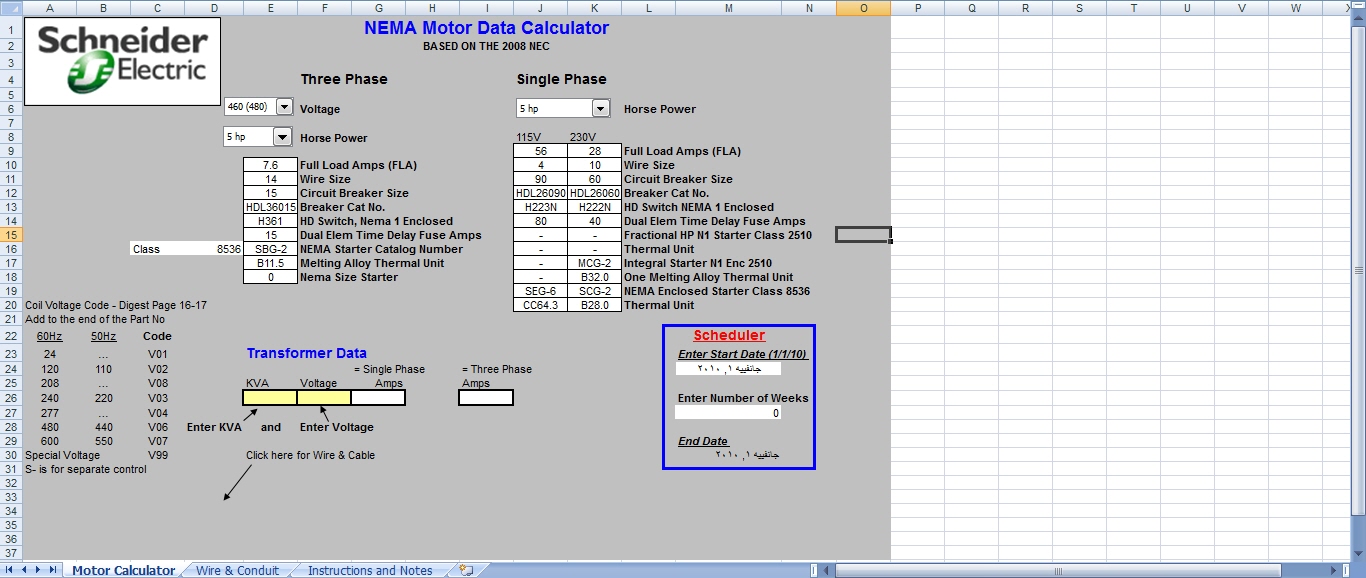Click the 'Coil Voltage Code - Digest Page 16-17' text

click(116, 305)
